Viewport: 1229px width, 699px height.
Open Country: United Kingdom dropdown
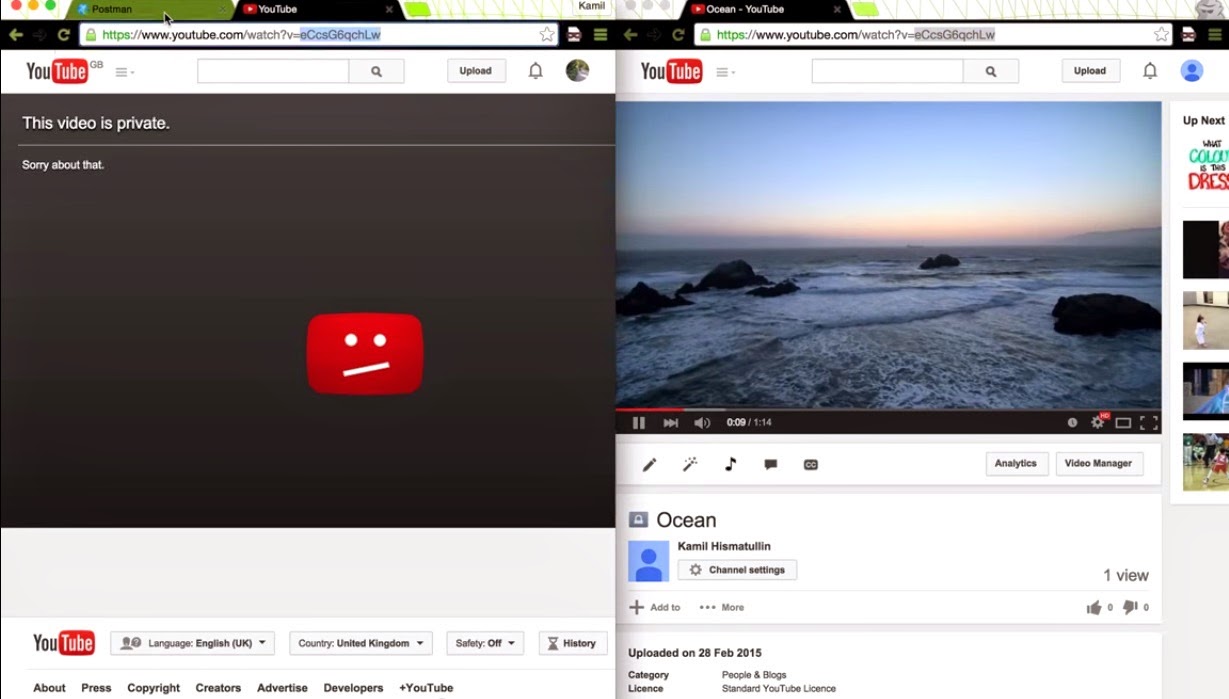click(x=361, y=643)
